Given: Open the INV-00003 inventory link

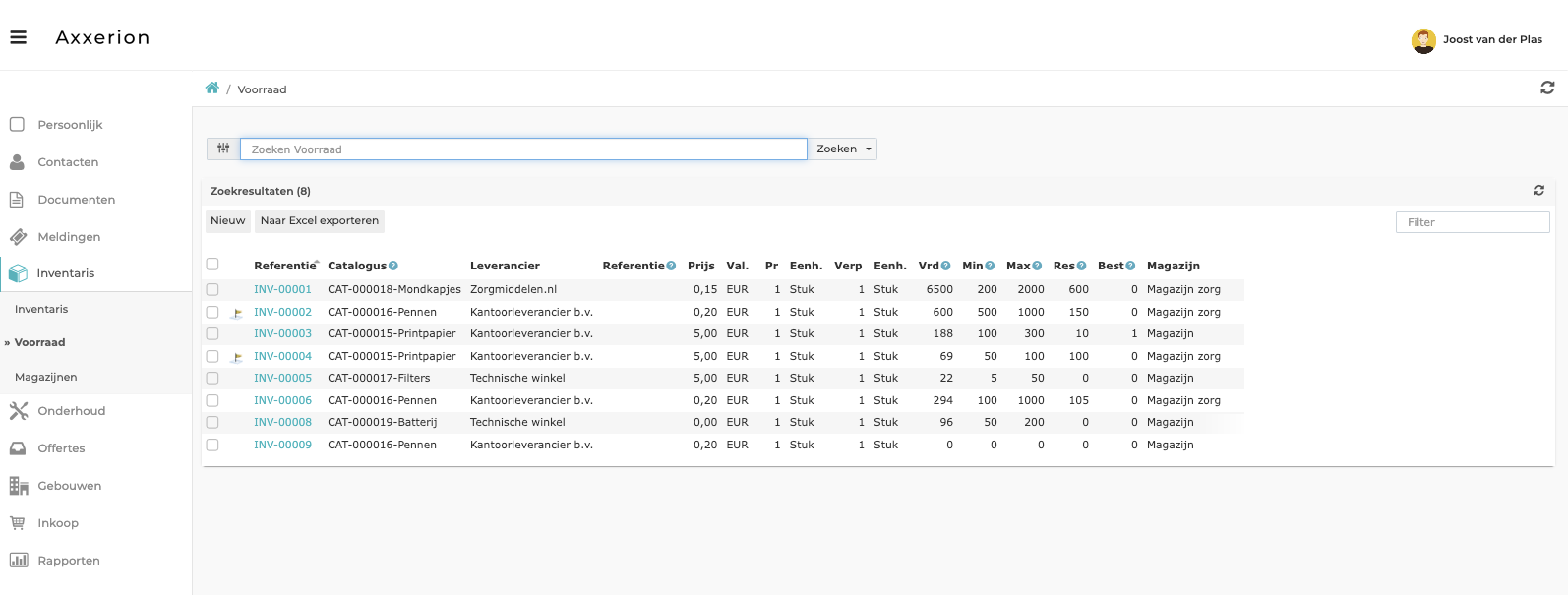Looking at the screenshot, I should tap(282, 334).
